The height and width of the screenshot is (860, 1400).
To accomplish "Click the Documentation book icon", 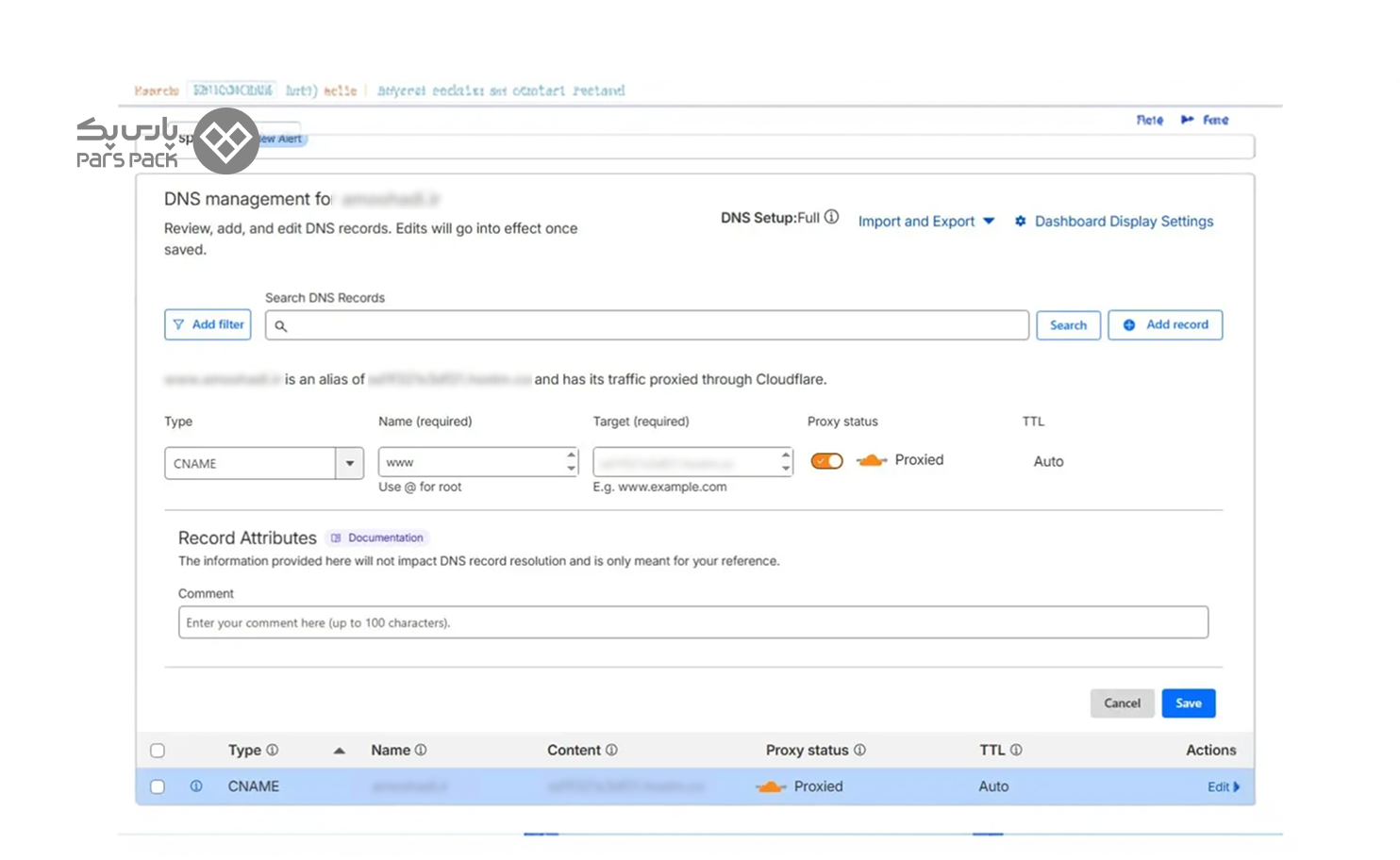I will tap(336, 537).
